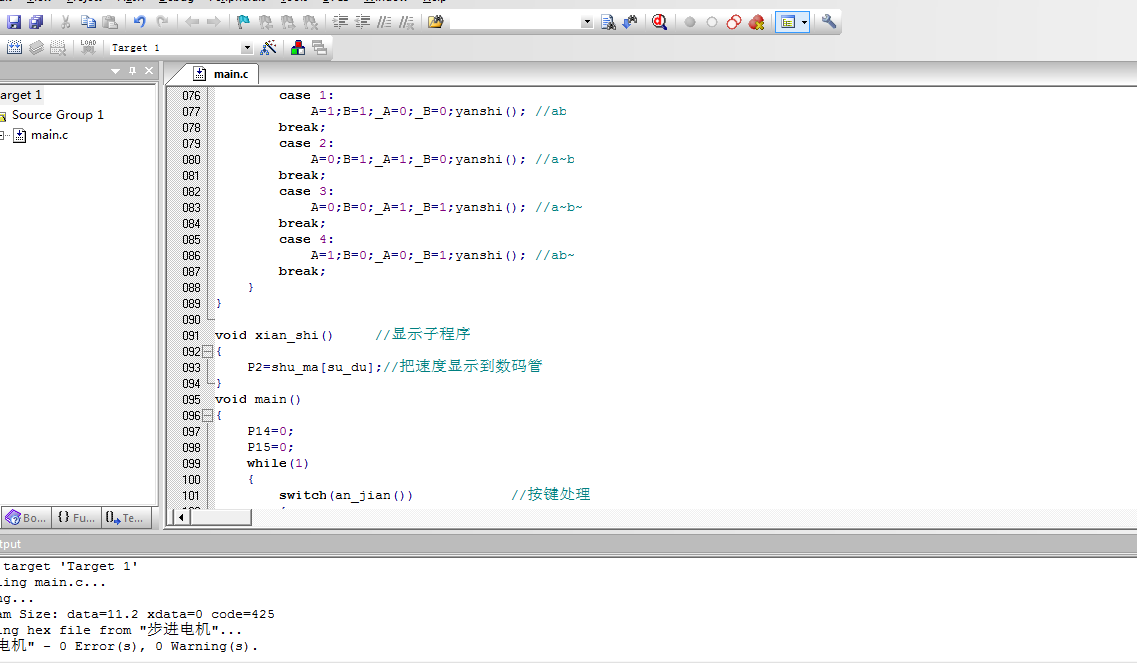Indent the selected lines
The image size is (1137, 663).
pyautogui.click(x=340, y=22)
